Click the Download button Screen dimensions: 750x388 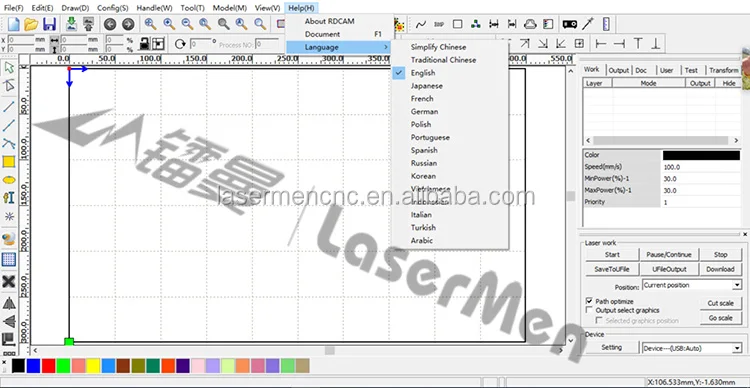click(720, 269)
